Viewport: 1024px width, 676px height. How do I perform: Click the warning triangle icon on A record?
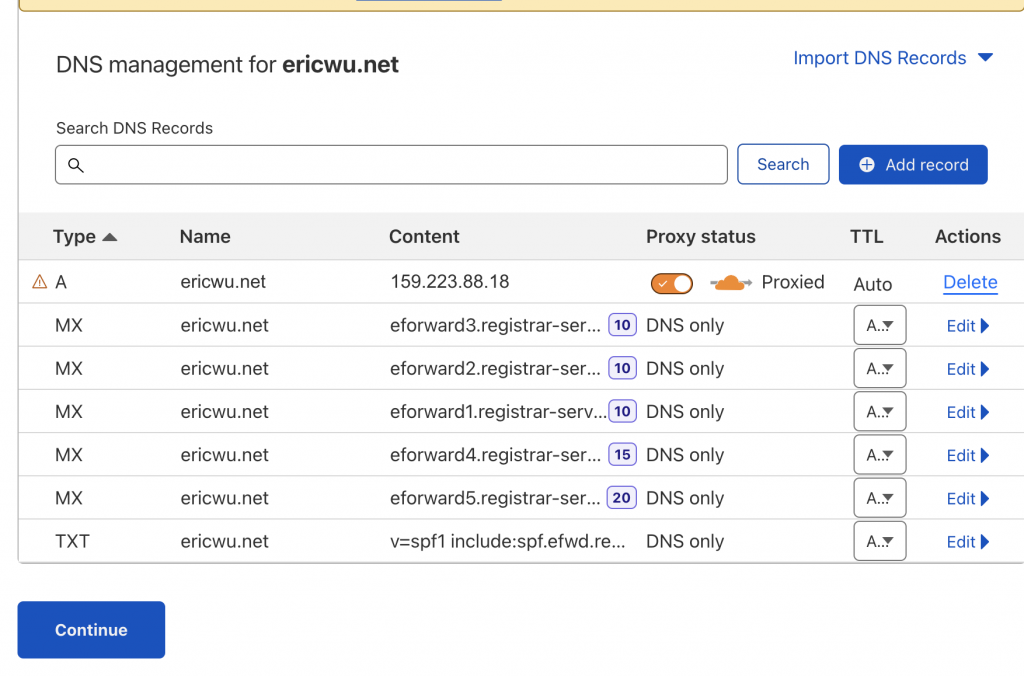40,282
